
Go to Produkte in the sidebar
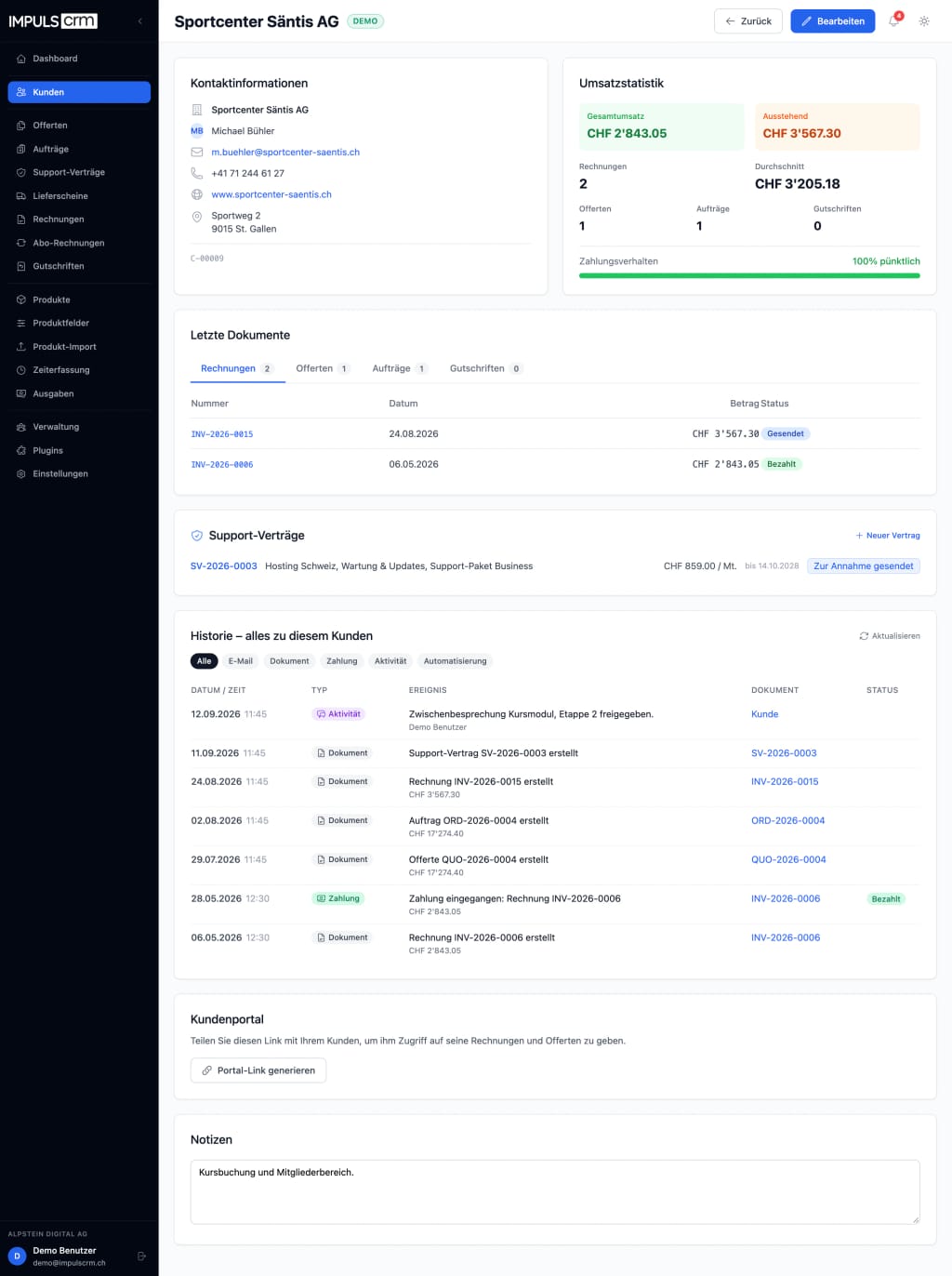coord(79,299)
